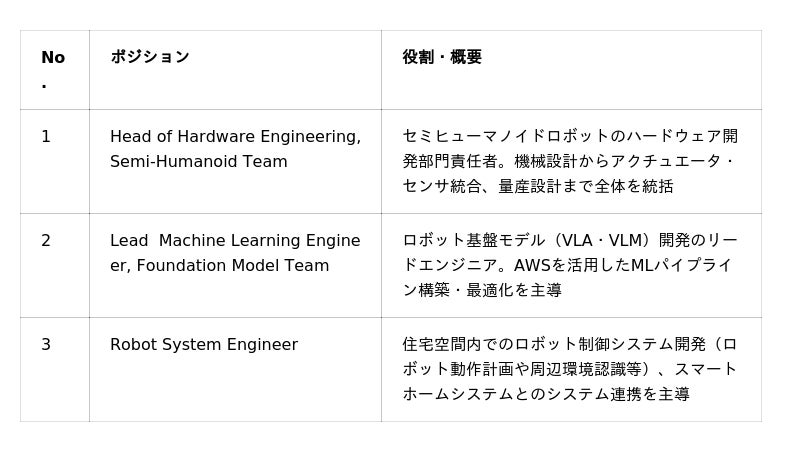Click Semi-Humanoid Team text
800x452 pixels.
199,161
